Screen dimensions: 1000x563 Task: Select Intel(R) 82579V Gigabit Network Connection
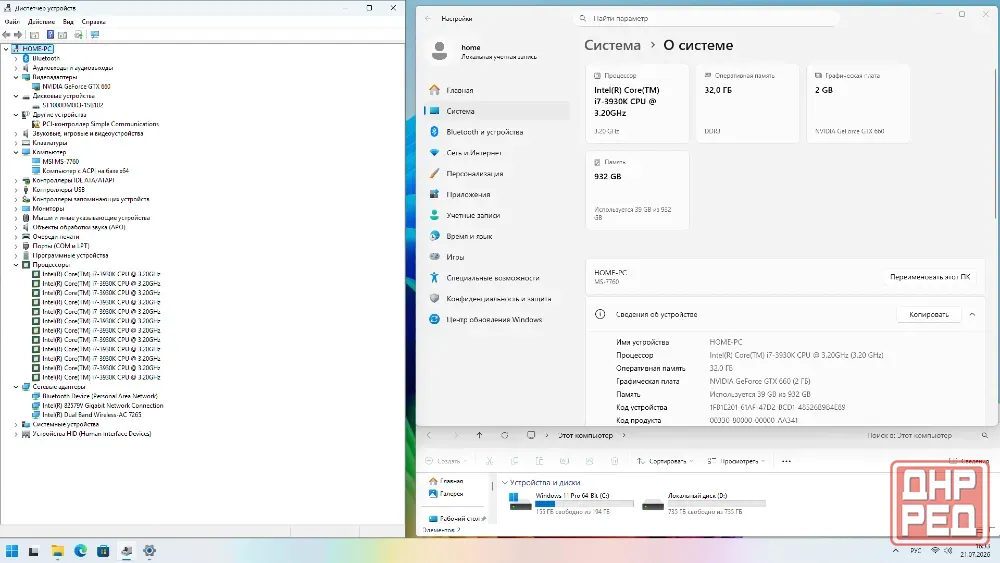[103, 406]
